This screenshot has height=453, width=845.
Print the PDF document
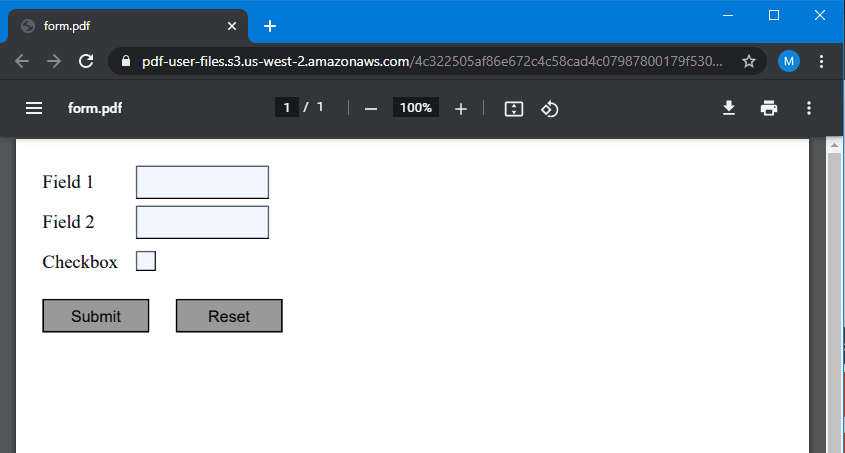(768, 108)
